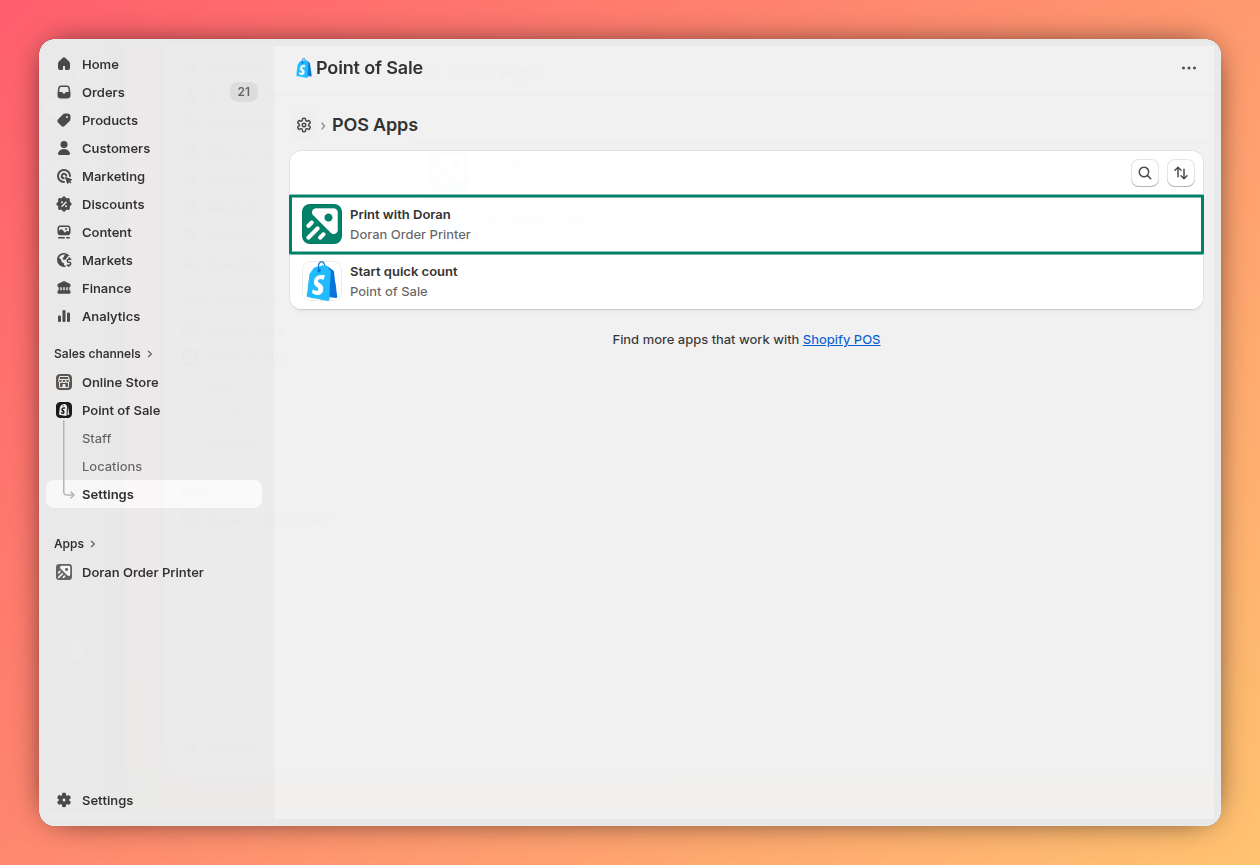This screenshot has width=1260, height=865.
Task: Click Point of Sale channel label
Action: tap(121, 410)
